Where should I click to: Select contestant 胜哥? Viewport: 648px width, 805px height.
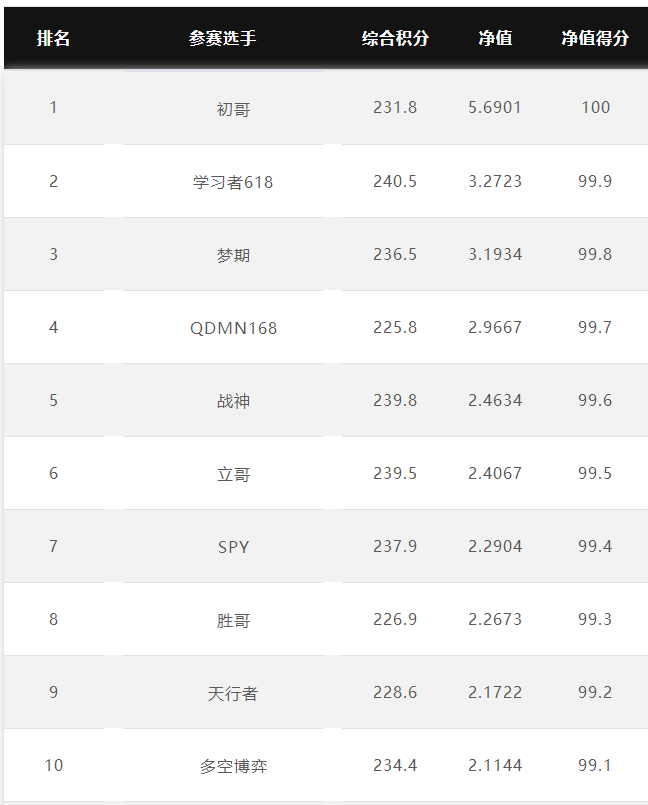[233, 620]
